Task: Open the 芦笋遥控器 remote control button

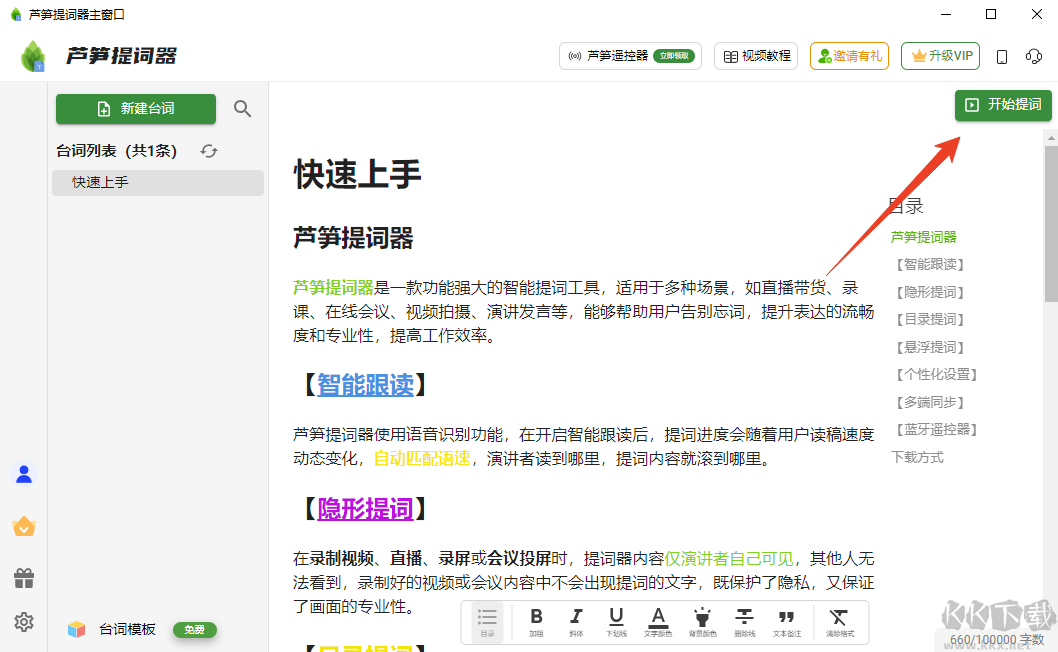Action: pyautogui.click(x=630, y=56)
